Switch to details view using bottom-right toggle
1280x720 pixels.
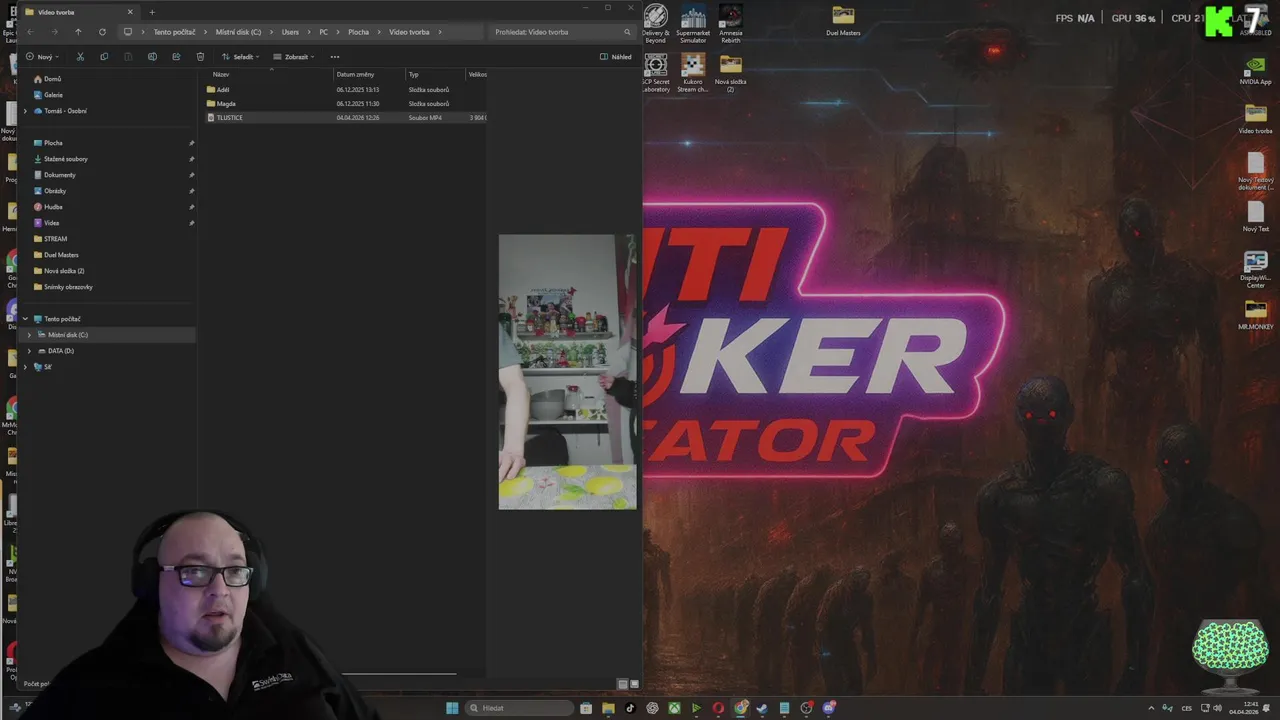click(622, 684)
